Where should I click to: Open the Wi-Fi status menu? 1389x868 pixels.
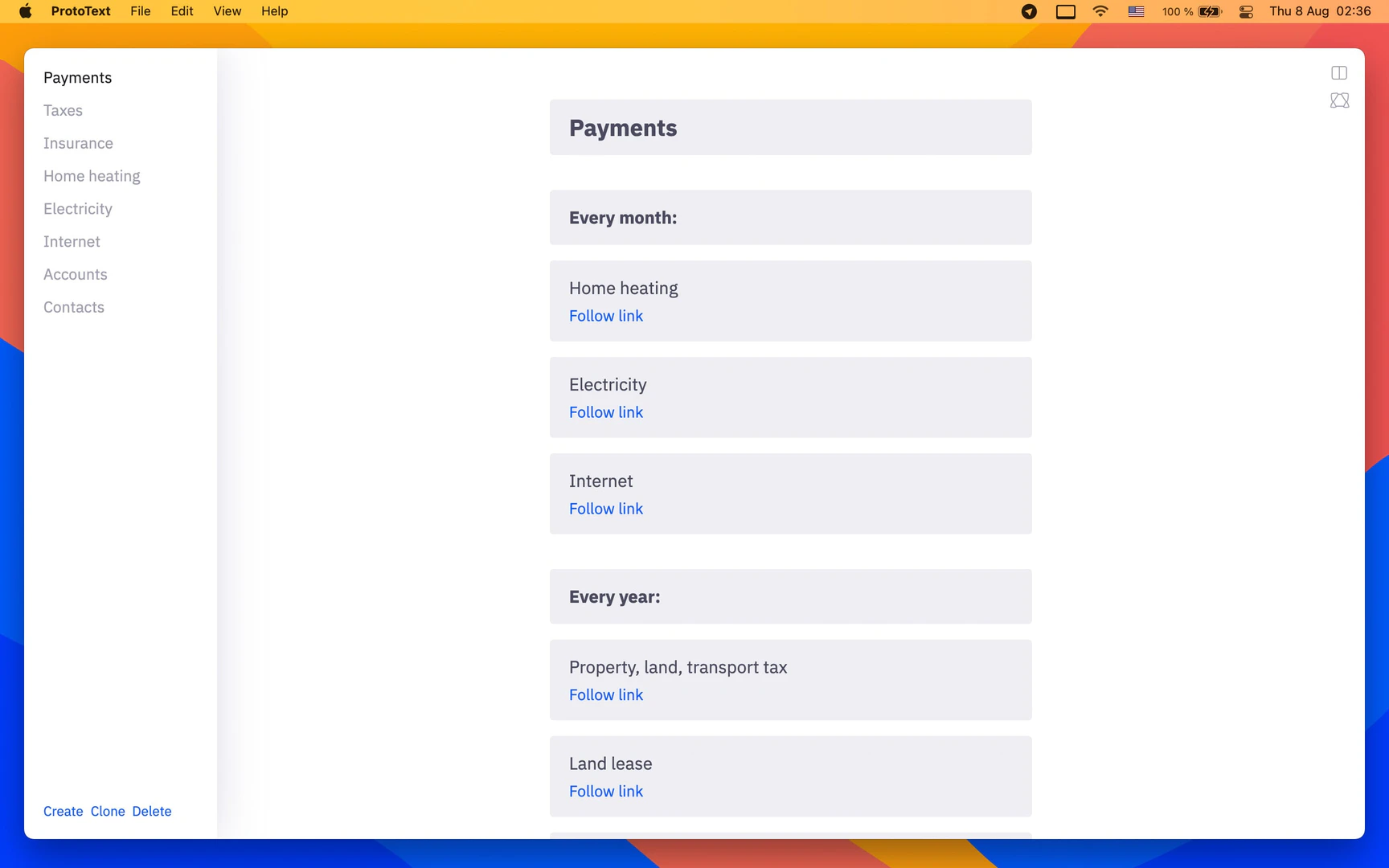point(1100,11)
